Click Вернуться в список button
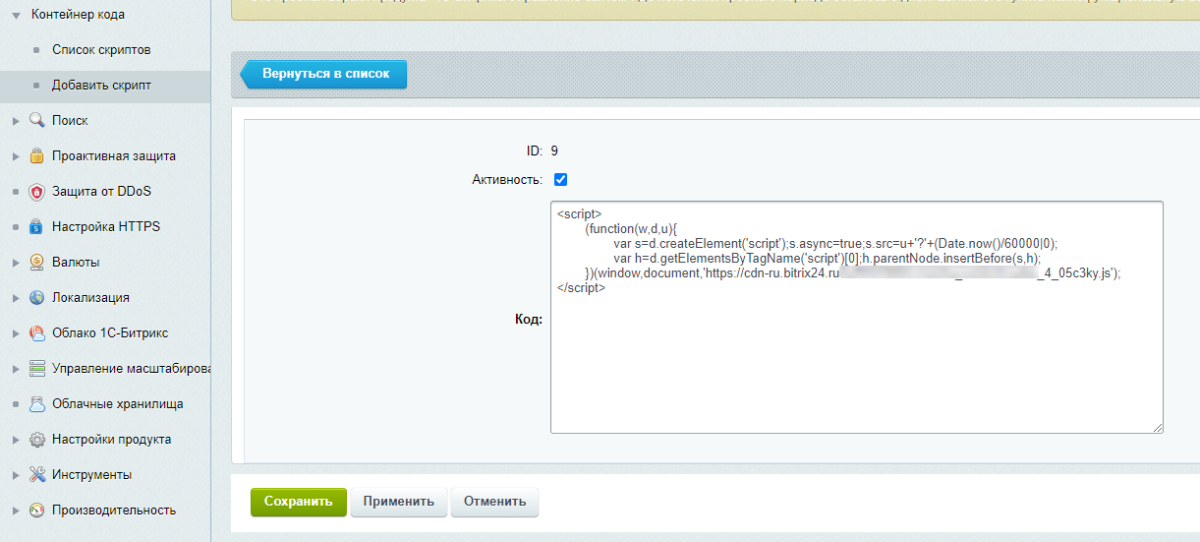Image resolution: width=1200 pixels, height=542 pixels. coord(327,74)
